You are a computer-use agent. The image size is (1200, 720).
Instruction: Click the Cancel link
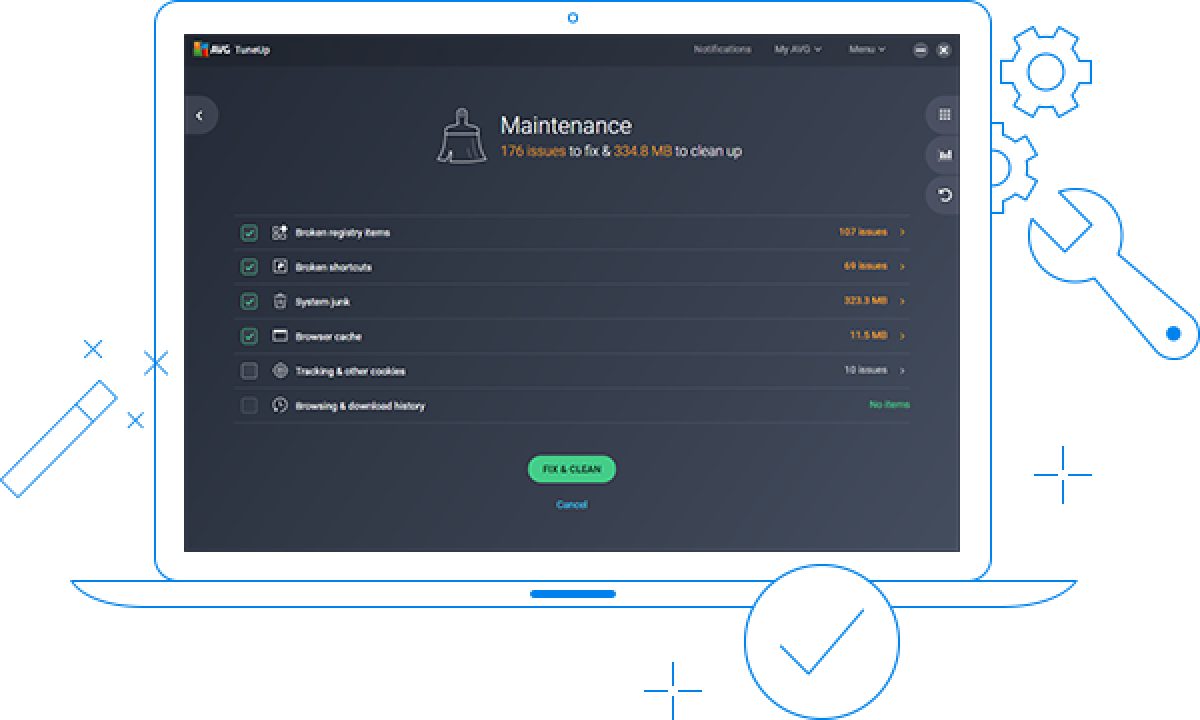(x=571, y=505)
